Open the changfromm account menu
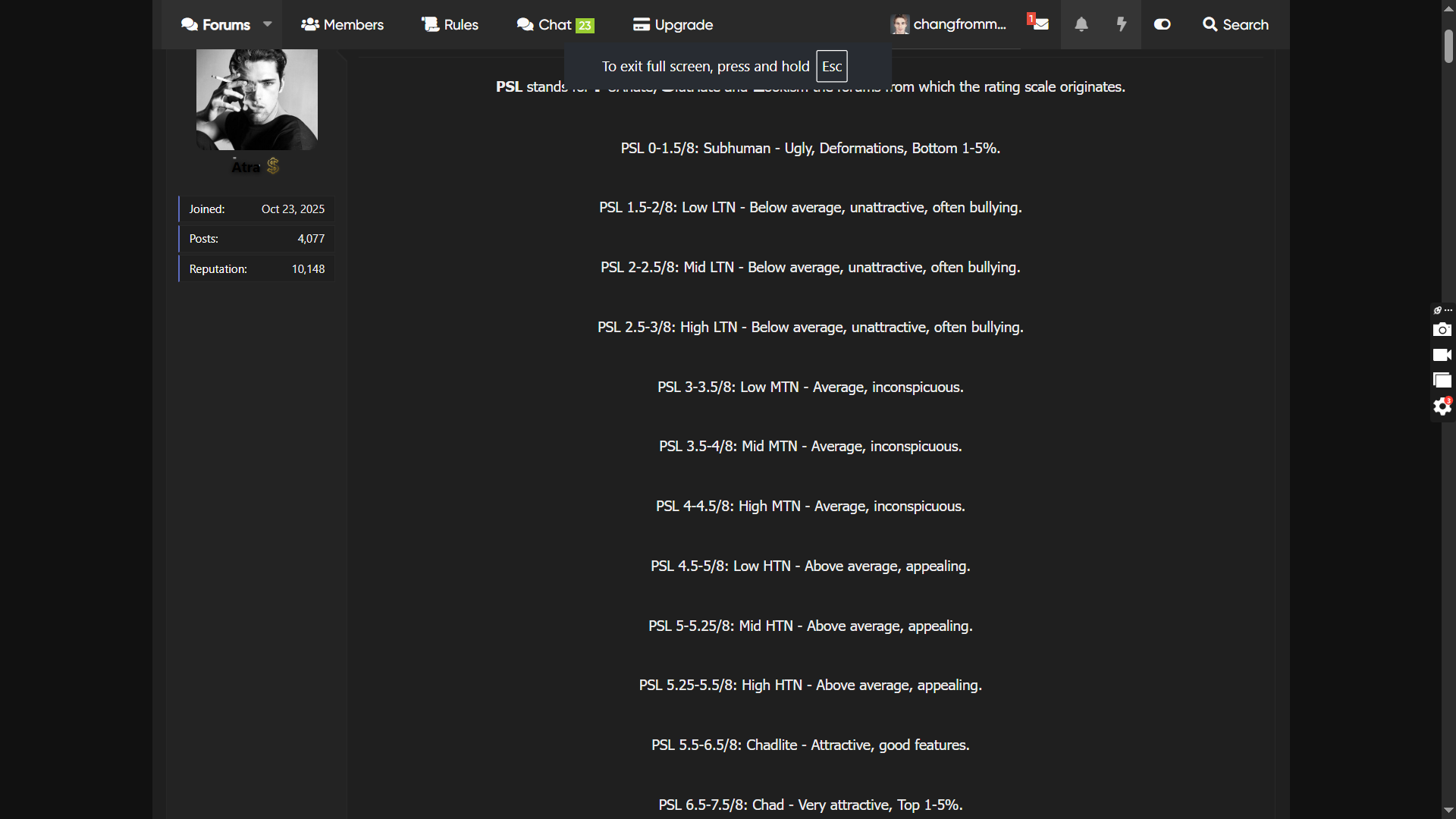 pyautogui.click(x=949, y=24)
